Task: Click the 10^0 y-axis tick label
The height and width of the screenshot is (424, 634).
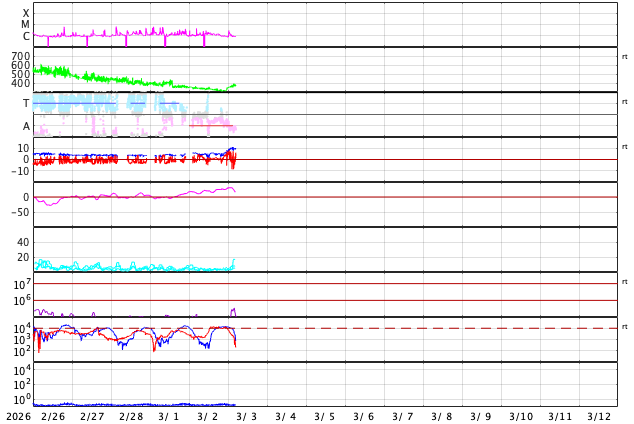Action: pos(20,399)
